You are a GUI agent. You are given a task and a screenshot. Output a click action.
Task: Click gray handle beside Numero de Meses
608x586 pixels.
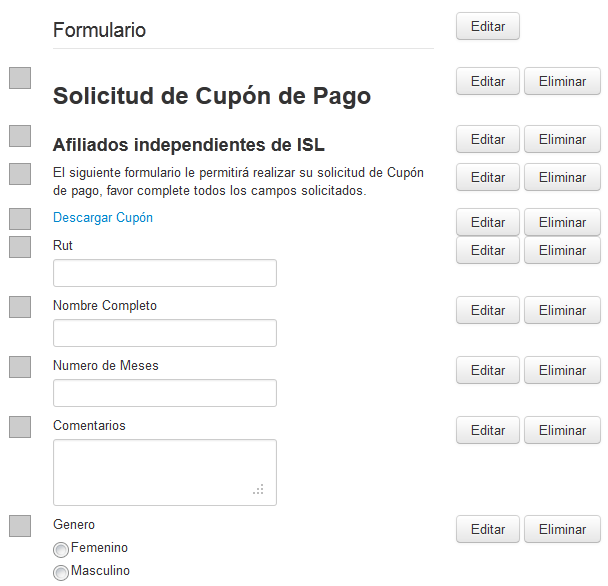20,367
